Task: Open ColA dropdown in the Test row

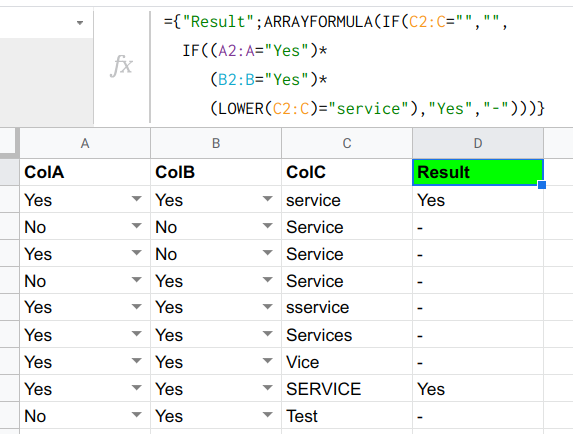Action: click(x=137, y=415)
